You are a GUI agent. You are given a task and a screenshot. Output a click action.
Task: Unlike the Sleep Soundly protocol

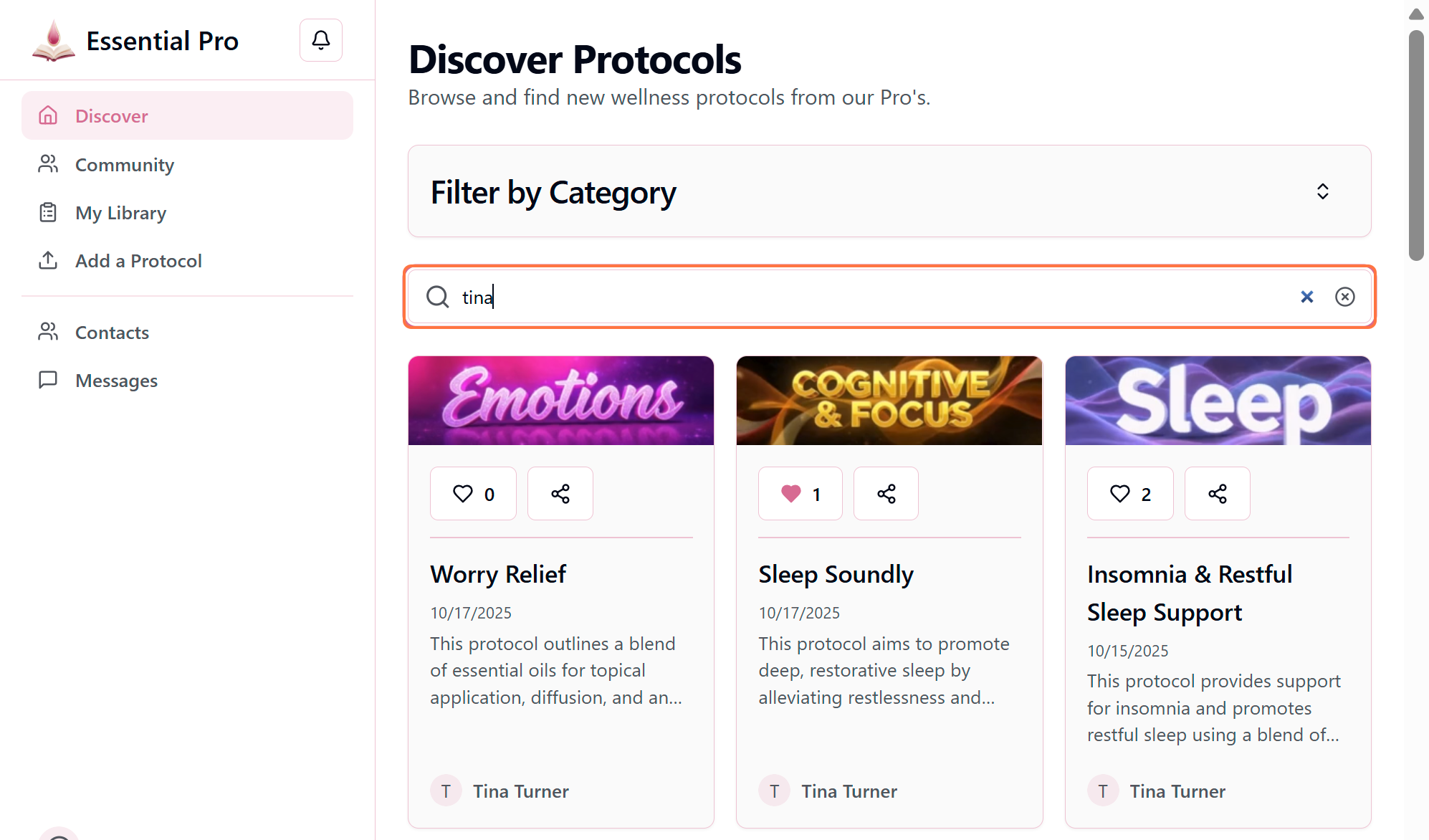pos(800,494)
